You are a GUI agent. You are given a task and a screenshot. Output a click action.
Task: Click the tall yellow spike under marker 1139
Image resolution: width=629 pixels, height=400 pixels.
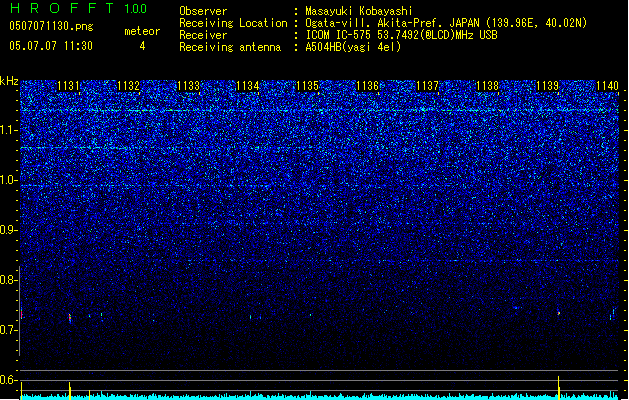tap(558, 388)
